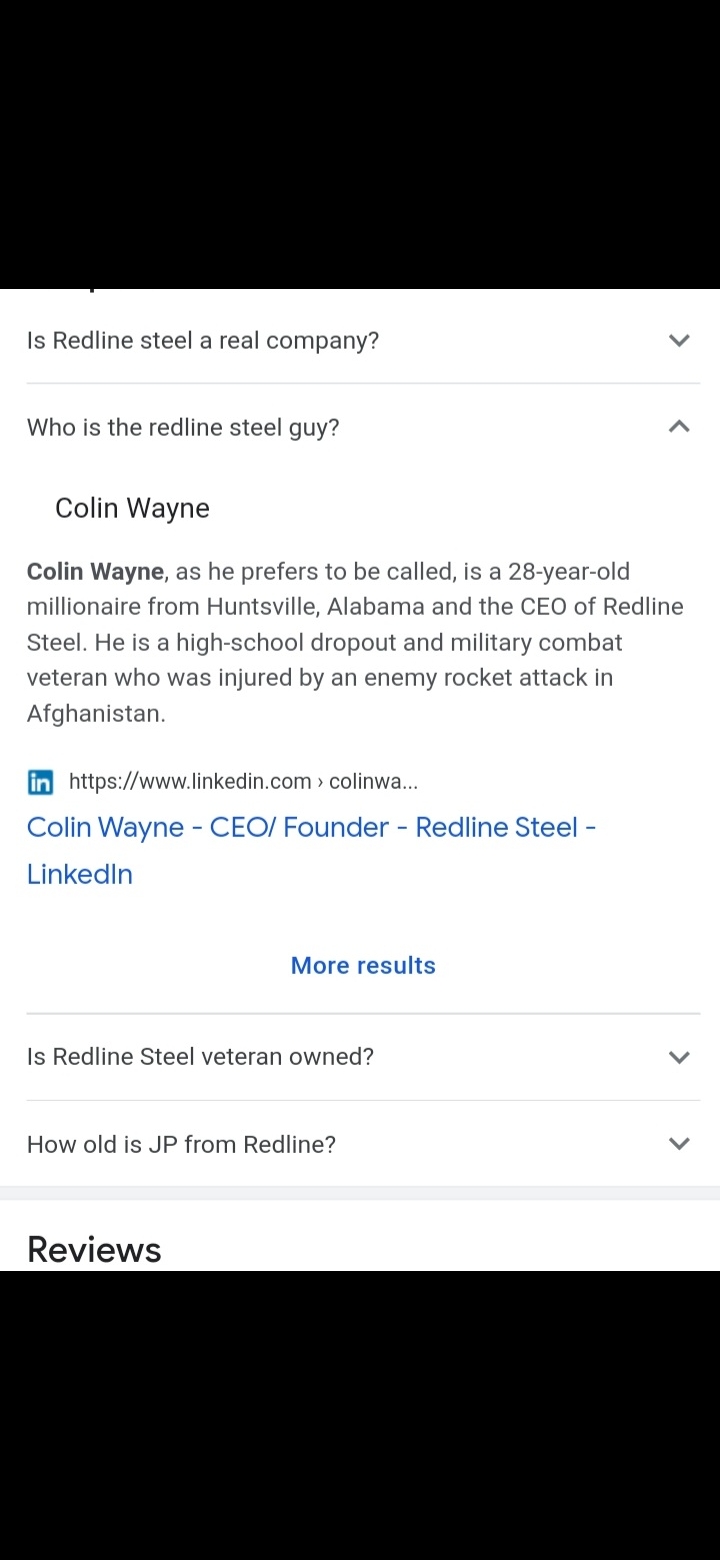The width and height of the screenshot is (720, 1560).
Task: Tap the question "Who is the redline steel guy?"
Action: click(x=183, y=427)
